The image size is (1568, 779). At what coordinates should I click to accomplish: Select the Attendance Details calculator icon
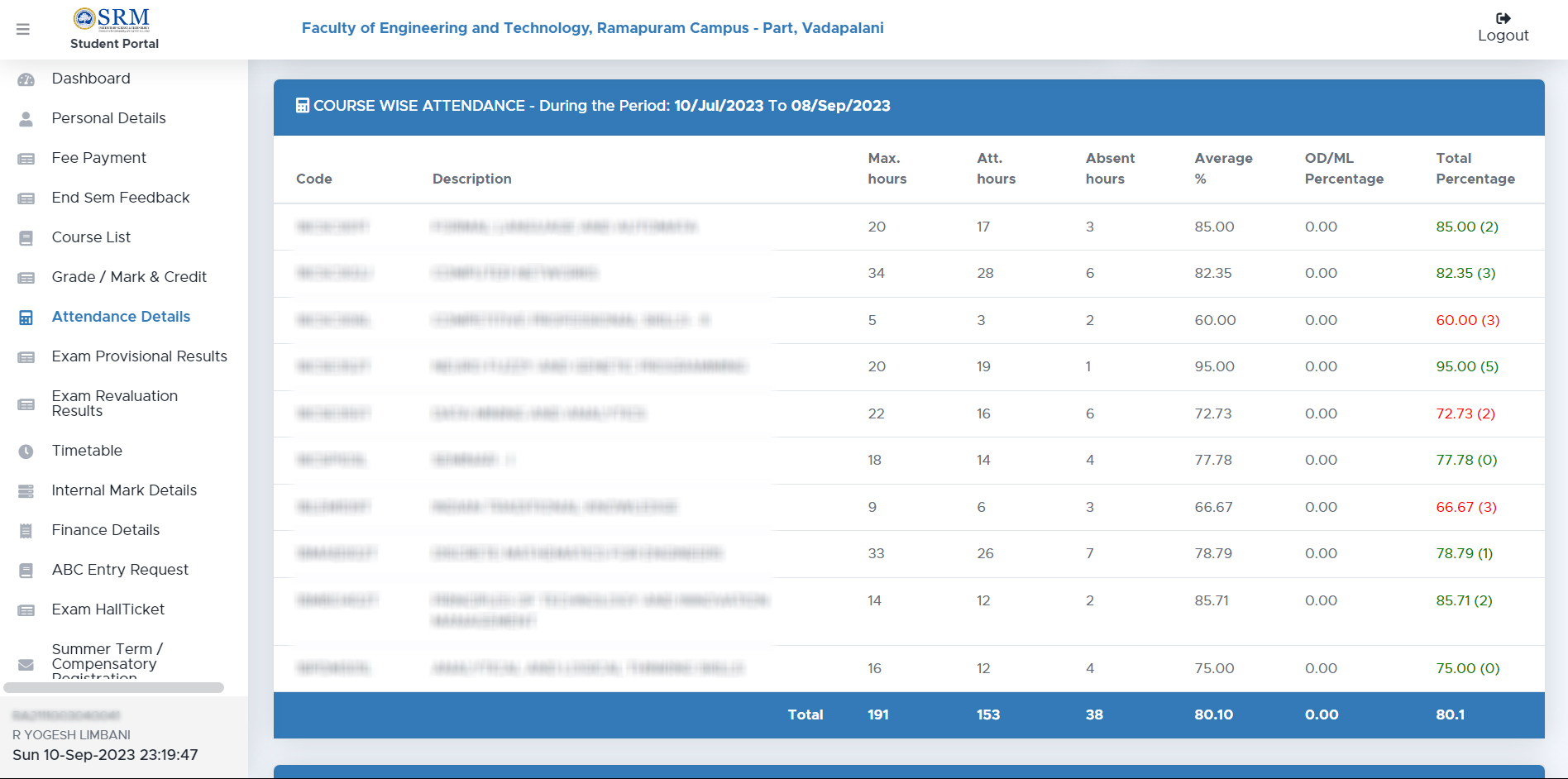pyautogui.click(x=25, y=317)
